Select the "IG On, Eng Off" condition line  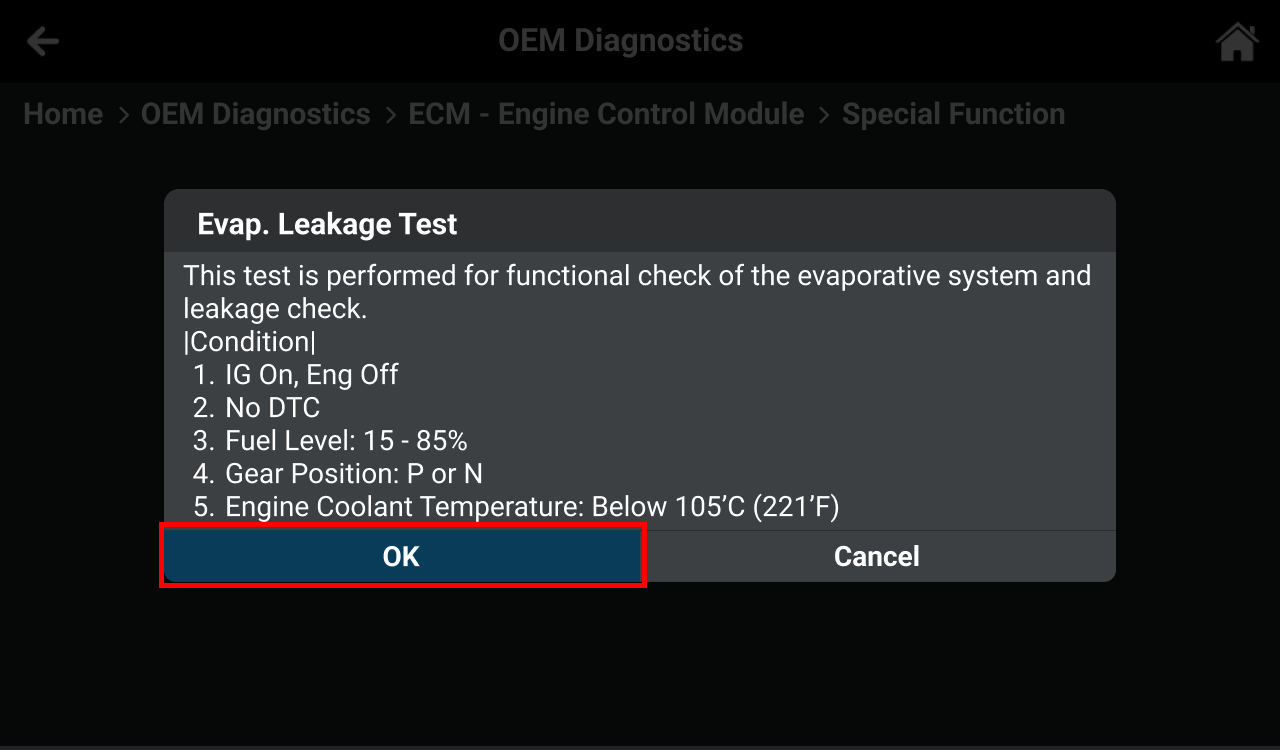311,375
